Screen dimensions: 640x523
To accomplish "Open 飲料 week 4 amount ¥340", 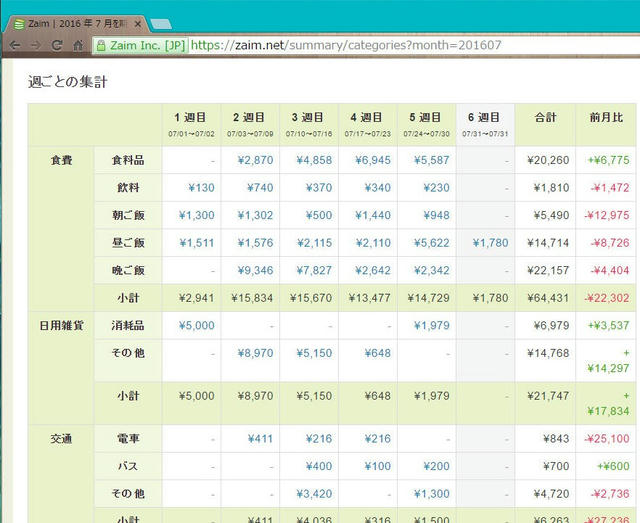I will coord(378,188).
